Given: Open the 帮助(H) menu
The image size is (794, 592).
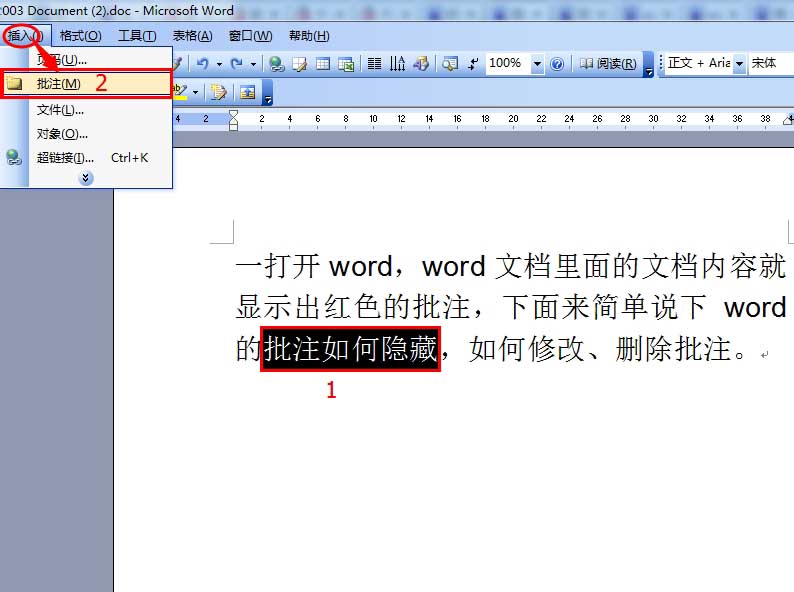Looking at the screenshot, I should pos(309,36).
